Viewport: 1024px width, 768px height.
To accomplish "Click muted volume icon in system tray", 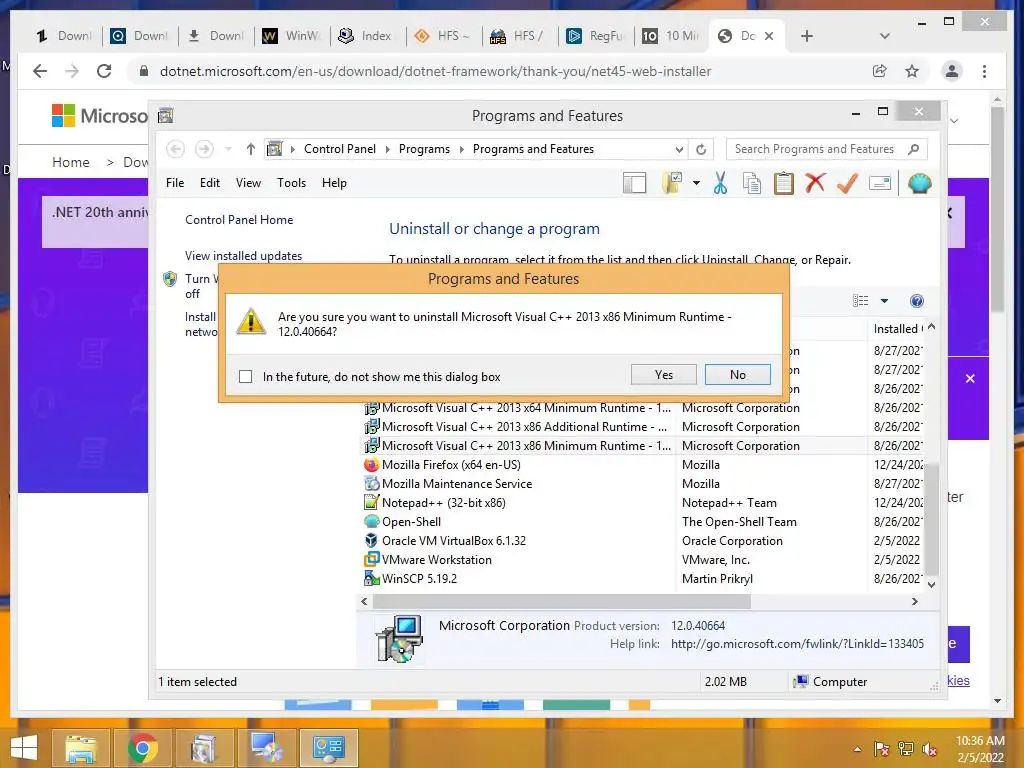I will (x=929, y=749).
